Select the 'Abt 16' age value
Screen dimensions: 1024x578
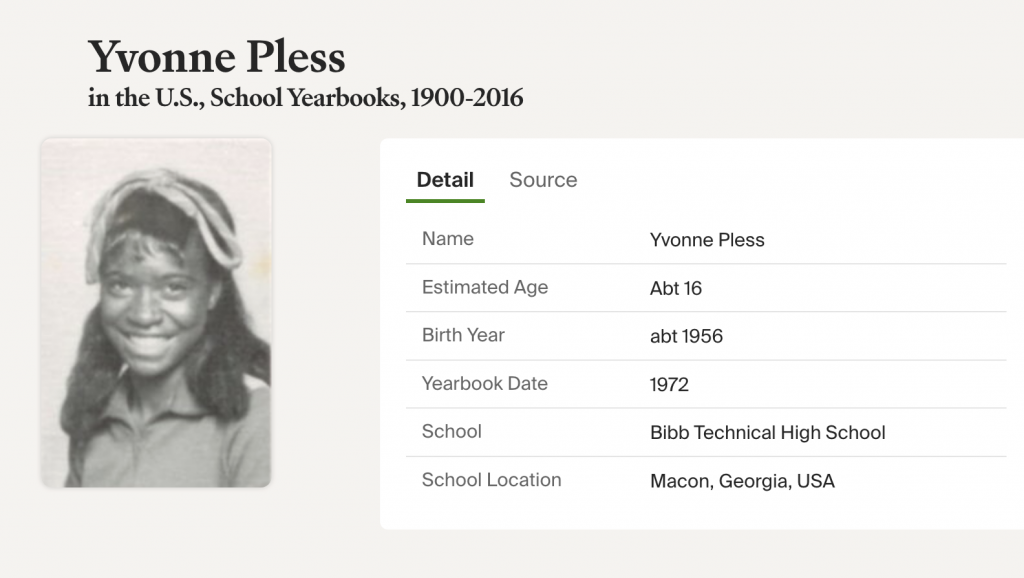click(x=676, y=288)
